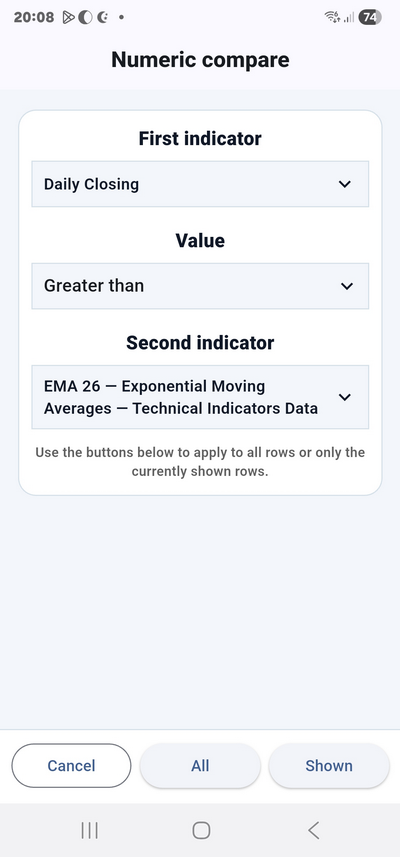Tap the chevron next to Greater than
The width and height of the screenshot is (400, 857).
click(x=347, y=286)
